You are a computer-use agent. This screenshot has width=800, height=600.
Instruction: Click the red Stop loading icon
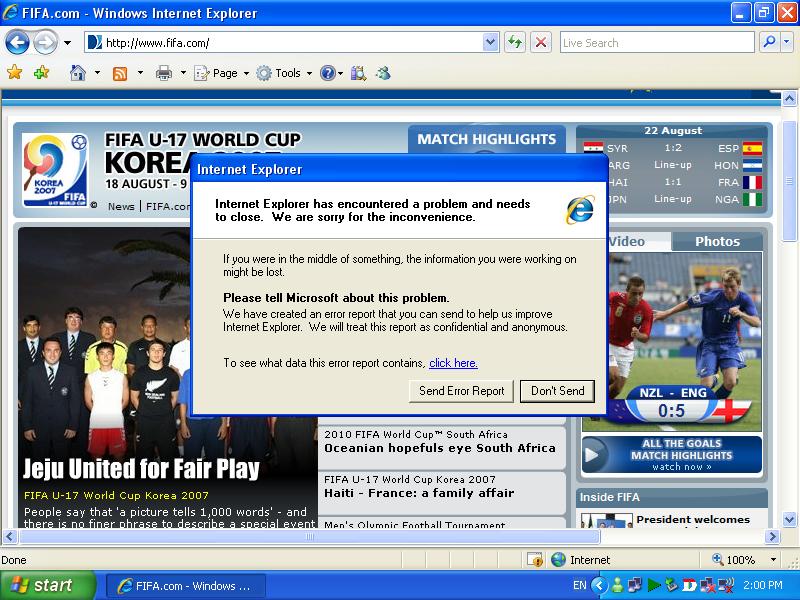point(541,42)
